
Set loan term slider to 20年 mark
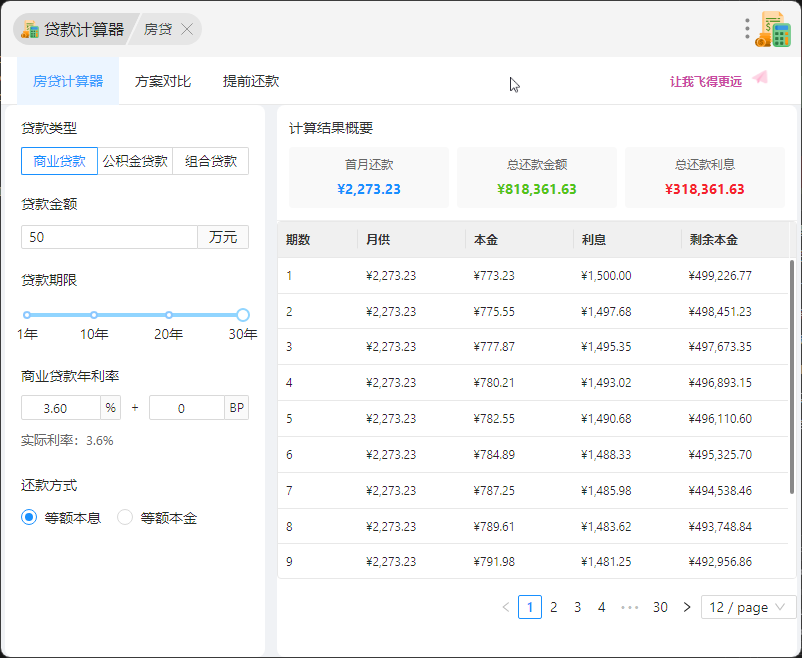[169, 315]
